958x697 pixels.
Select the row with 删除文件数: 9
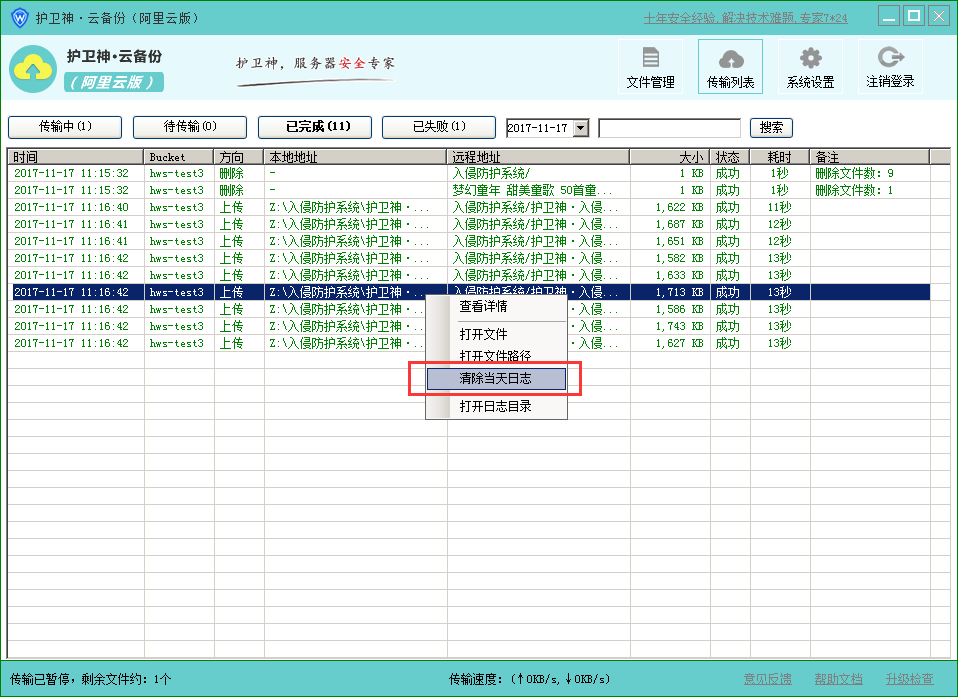(x=471, y=173)
